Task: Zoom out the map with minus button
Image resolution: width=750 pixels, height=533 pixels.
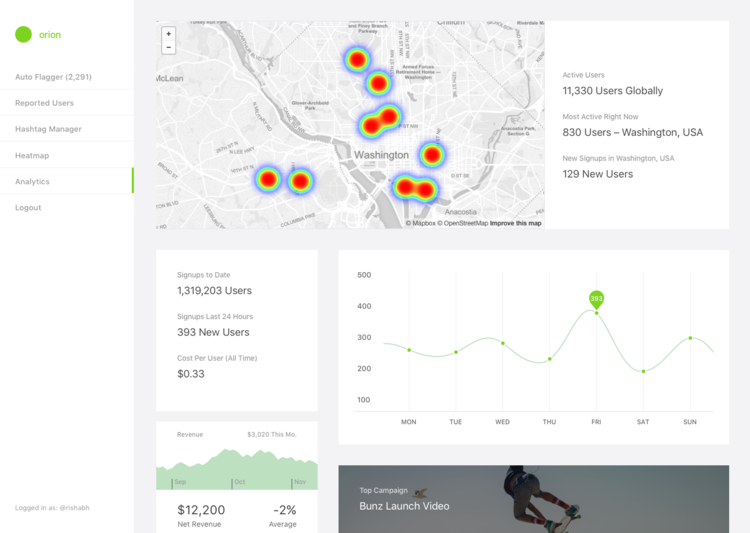Action: point(168,47)
